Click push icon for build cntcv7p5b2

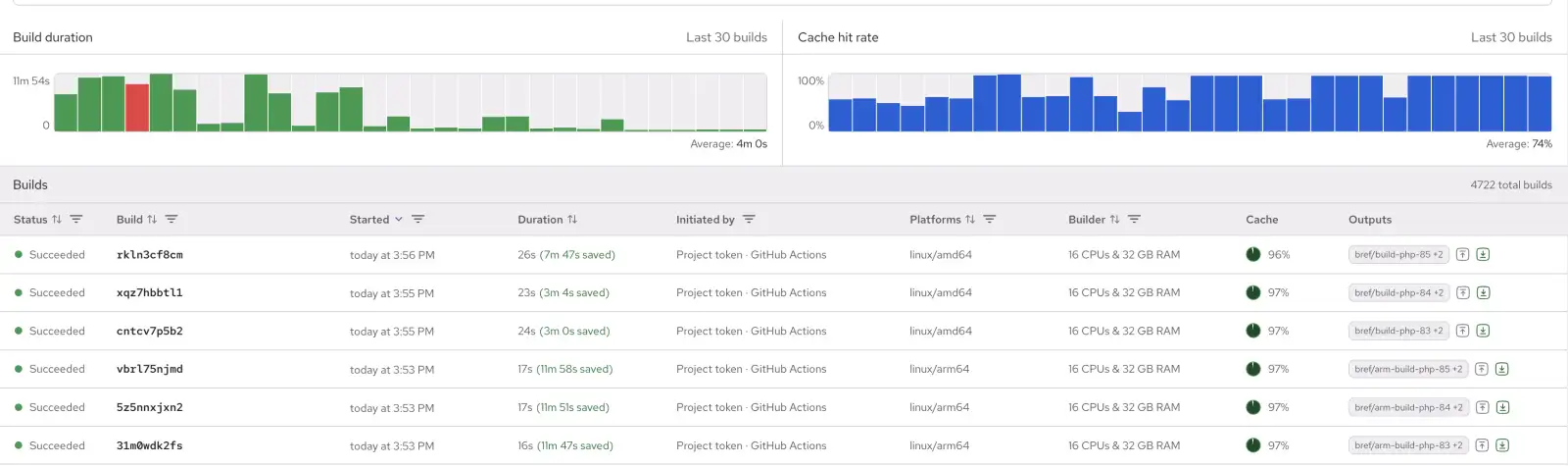[1462, 331]
